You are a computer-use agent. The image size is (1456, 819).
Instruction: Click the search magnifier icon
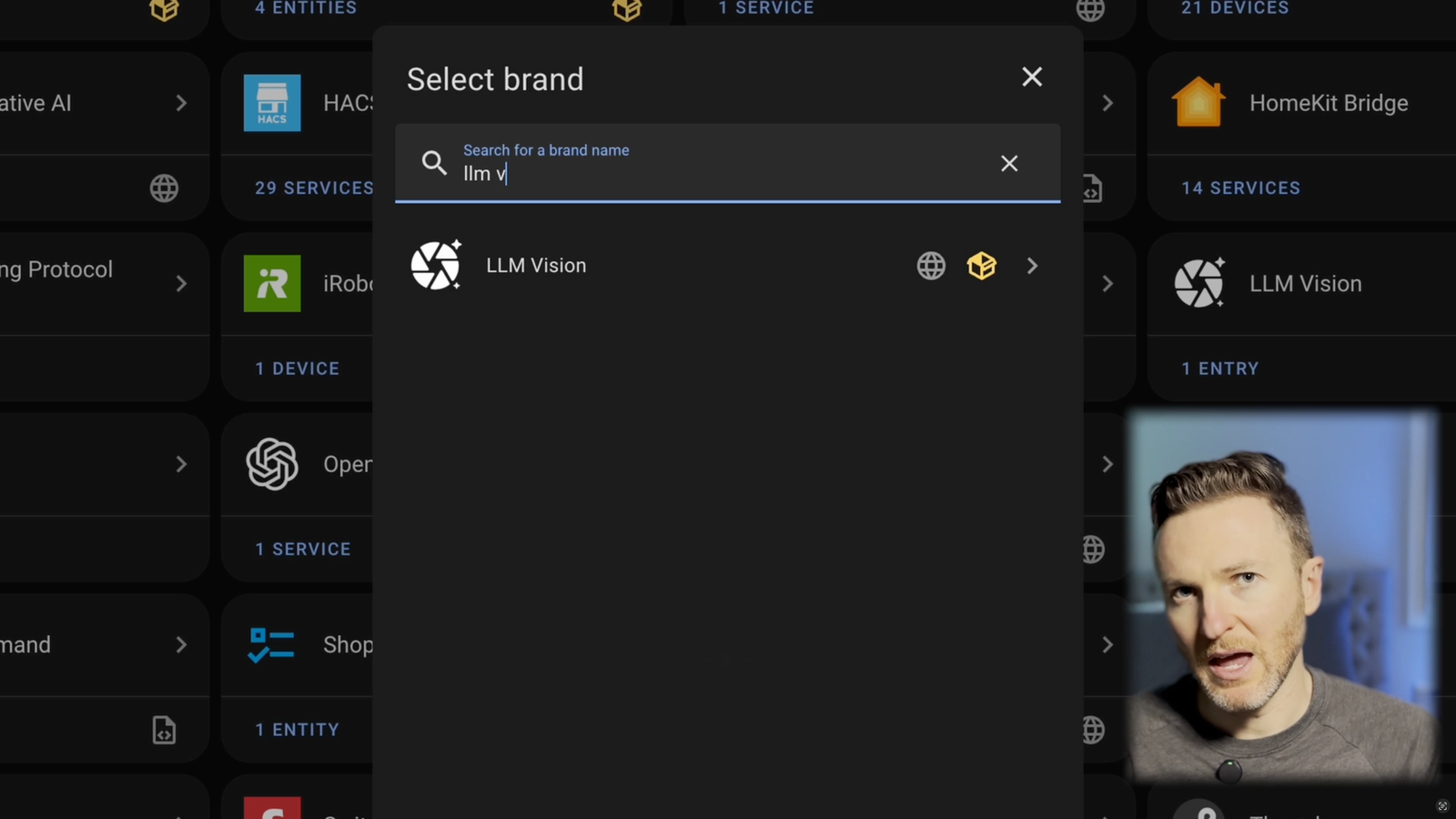[x=434, y=163]
